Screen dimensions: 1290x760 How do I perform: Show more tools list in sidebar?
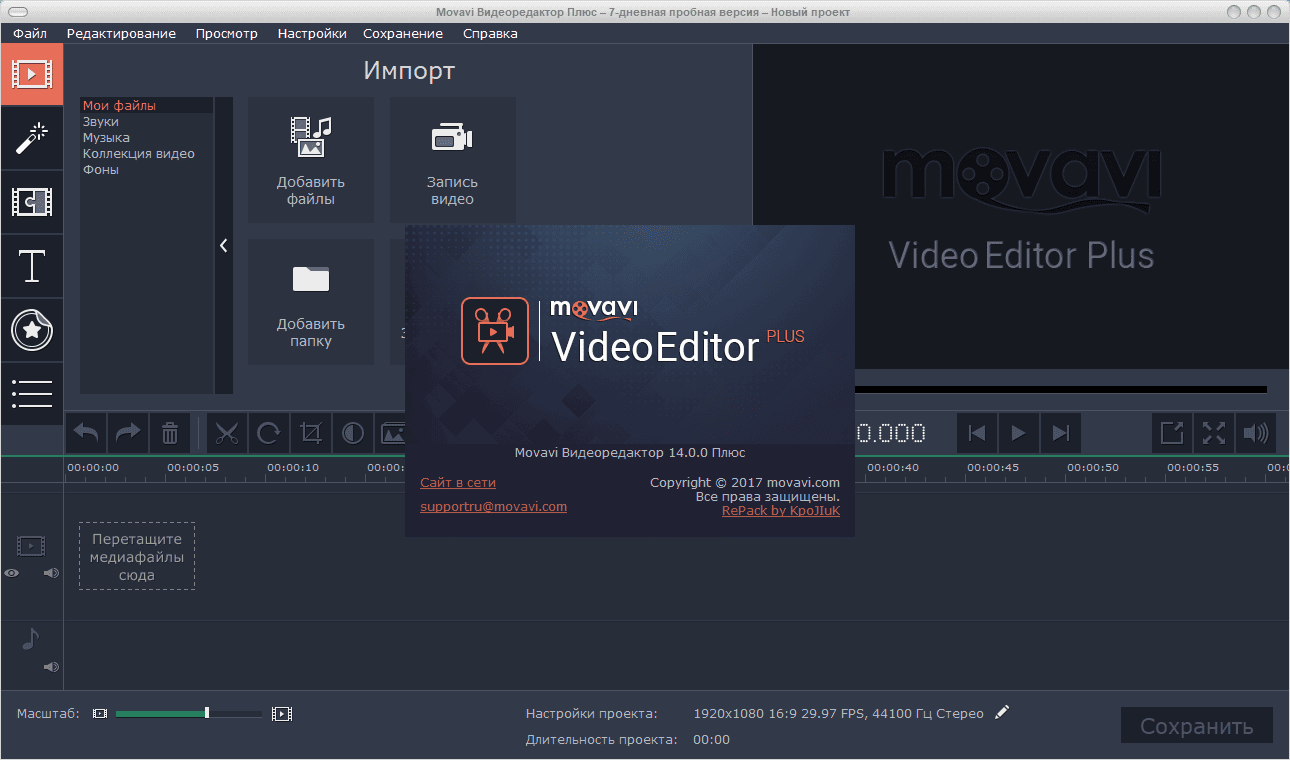point(32,393)
